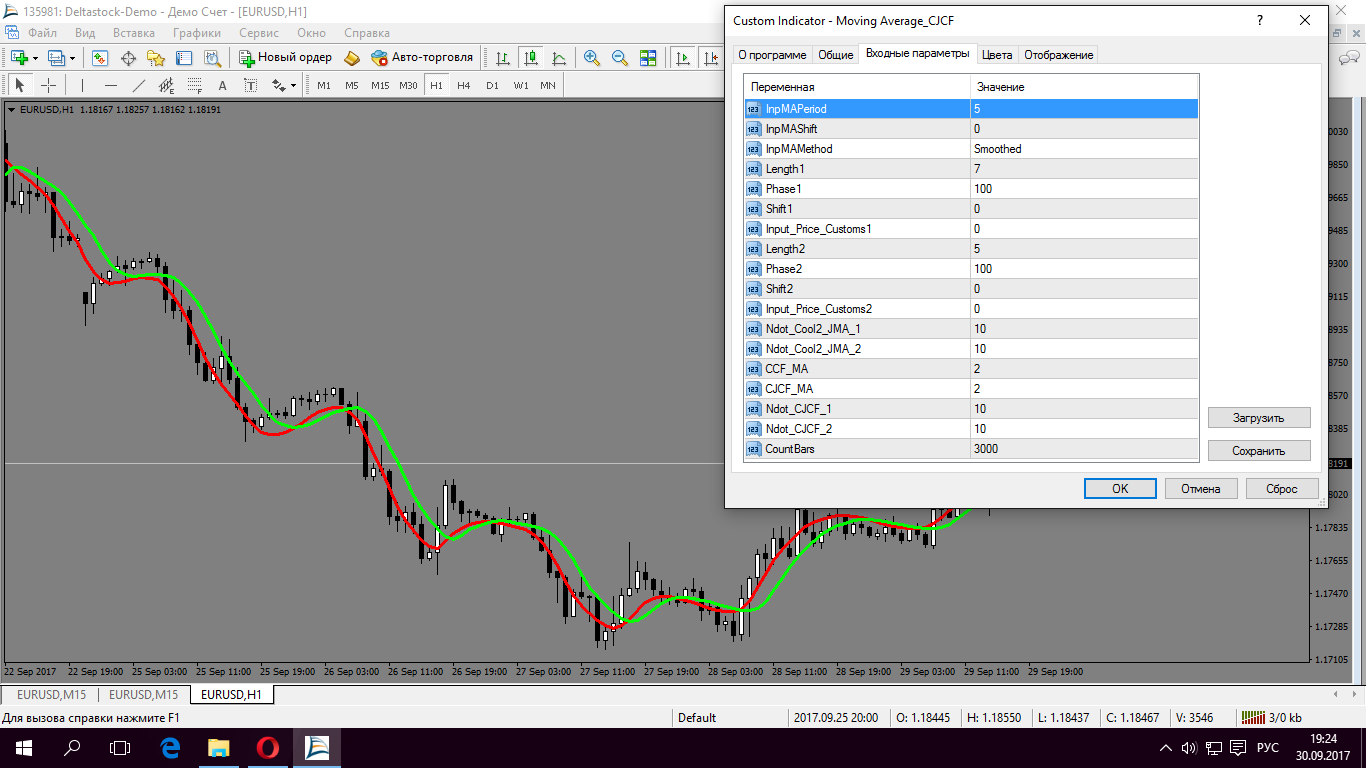Open Opera browser from the taskbar
The height and width of the screenshot is (768, 1366).
[x=267, y=747]
